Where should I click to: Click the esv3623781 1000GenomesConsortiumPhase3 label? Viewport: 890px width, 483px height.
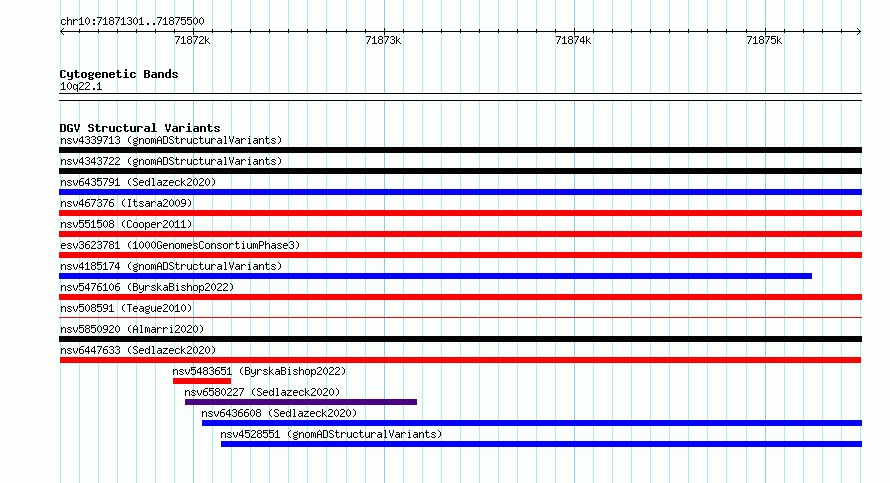[x=180, y=245]
